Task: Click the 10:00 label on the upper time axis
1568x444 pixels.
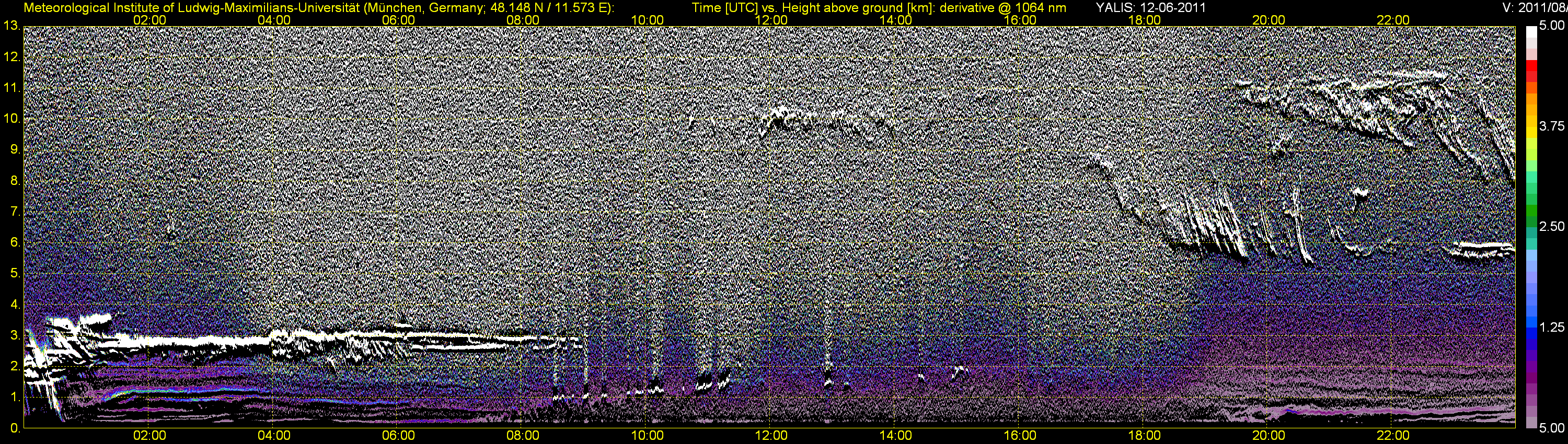Action: tap(647, 20)
